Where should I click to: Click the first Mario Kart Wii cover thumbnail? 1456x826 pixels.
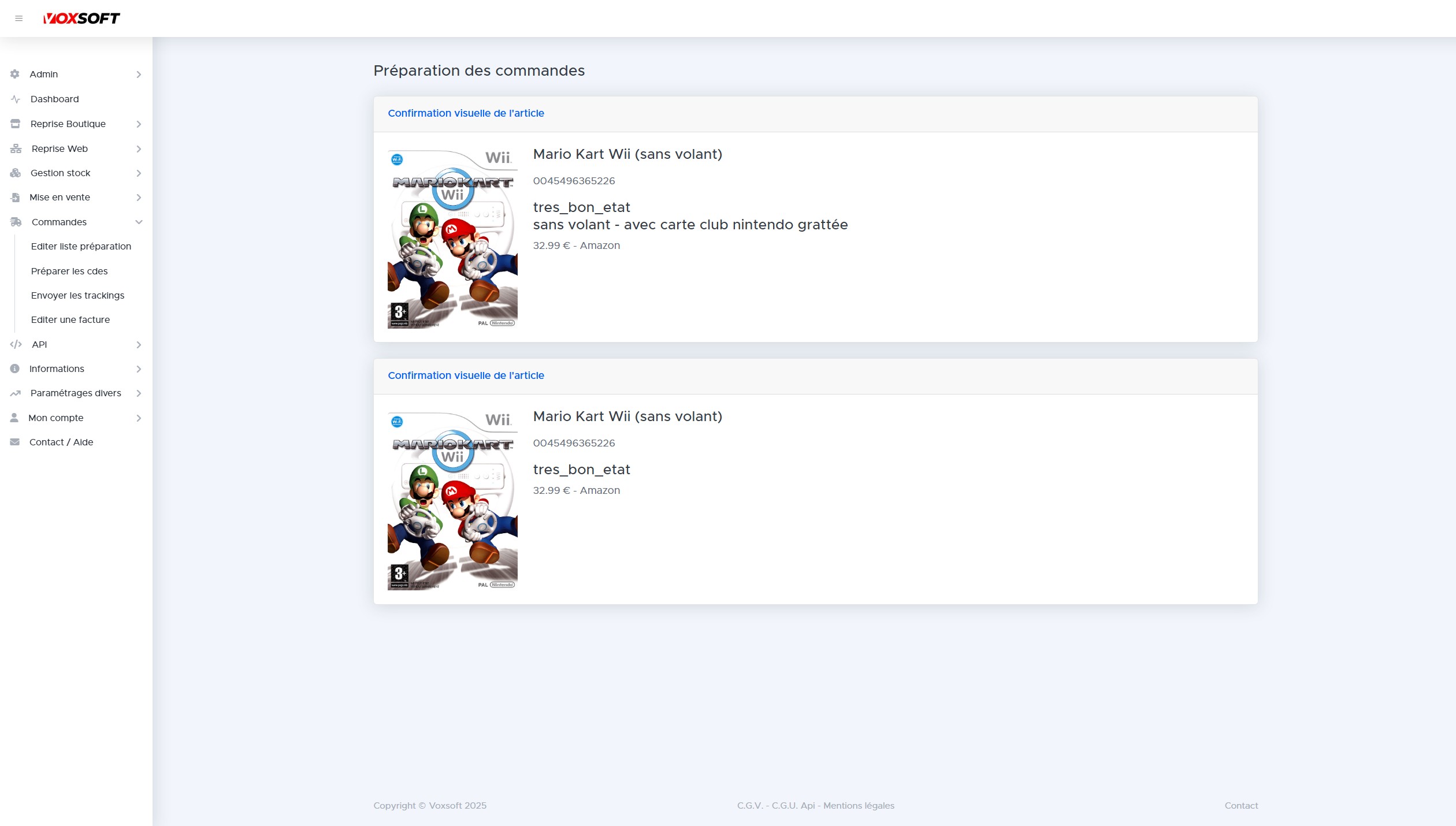click(x=452, y=238)
